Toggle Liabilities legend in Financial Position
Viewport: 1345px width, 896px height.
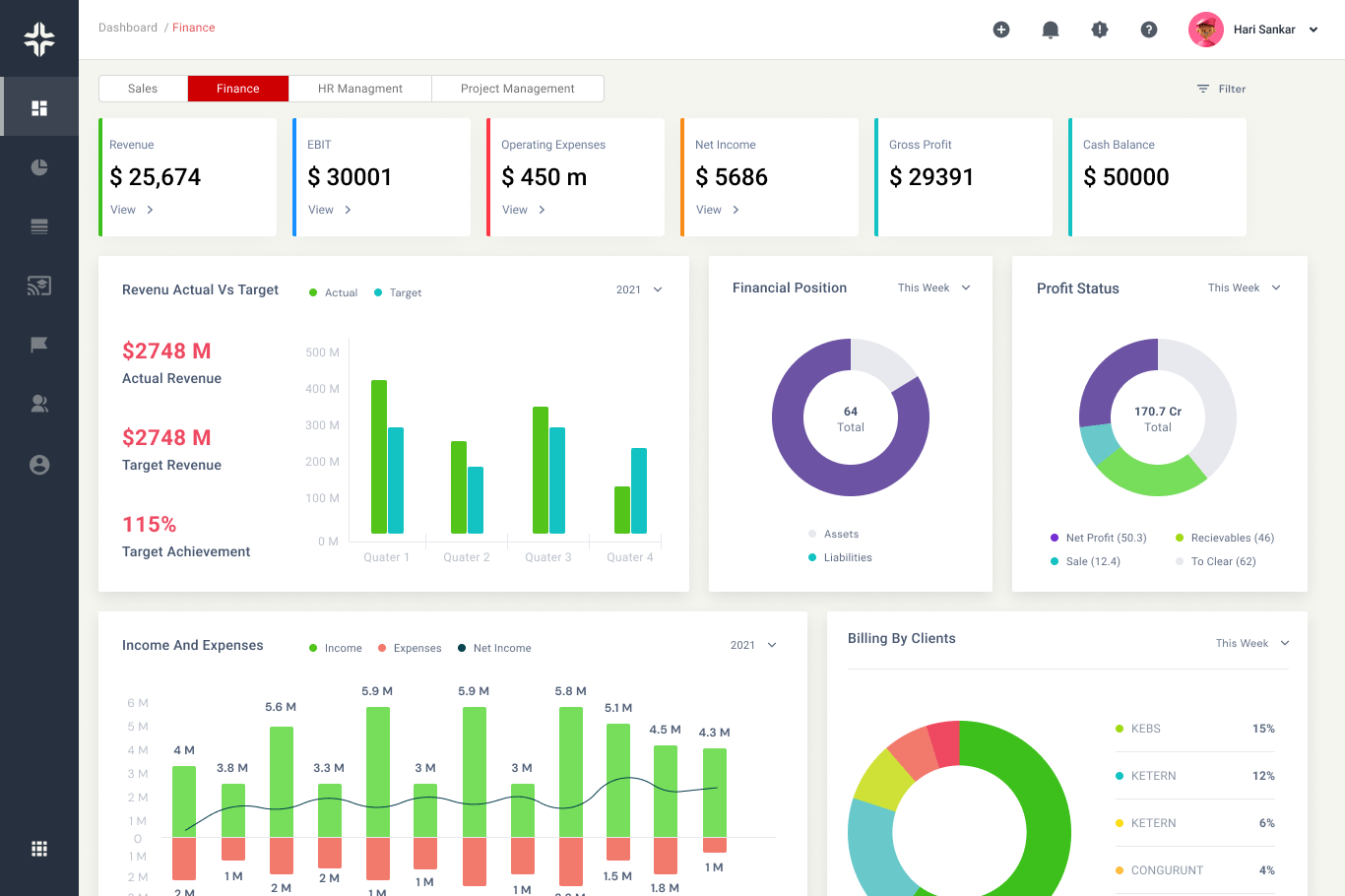click(841, 557)
